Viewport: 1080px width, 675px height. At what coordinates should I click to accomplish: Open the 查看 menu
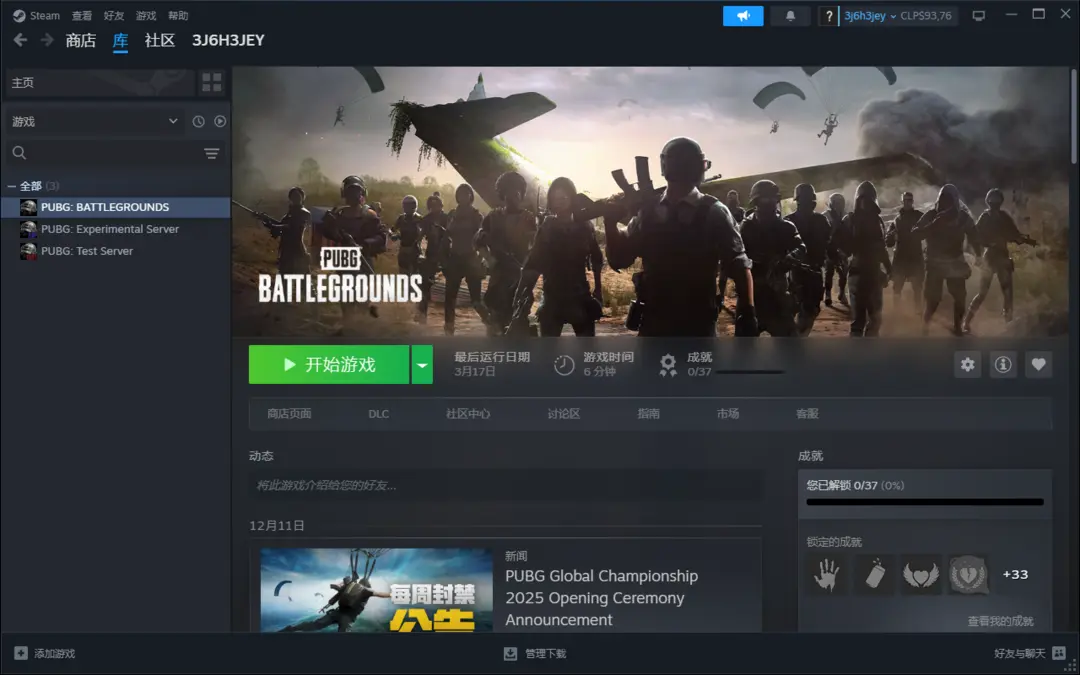coord(82,15)
